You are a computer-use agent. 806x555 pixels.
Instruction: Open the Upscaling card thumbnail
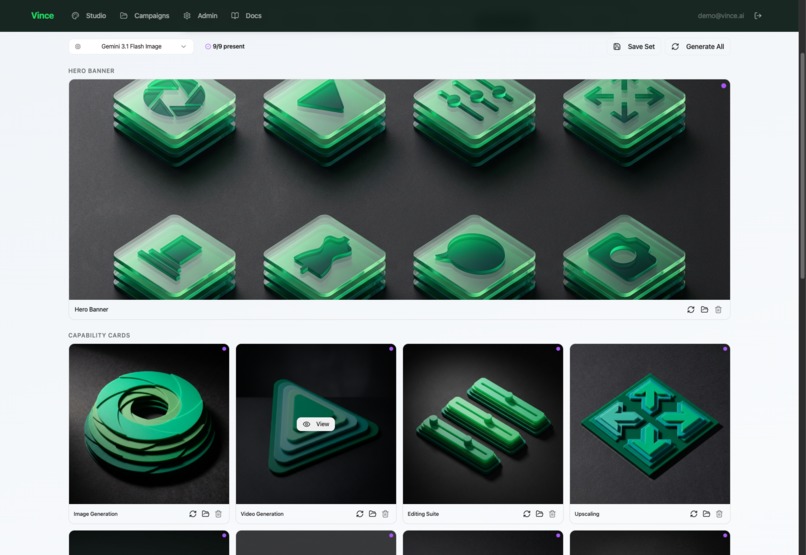(650, 424)
